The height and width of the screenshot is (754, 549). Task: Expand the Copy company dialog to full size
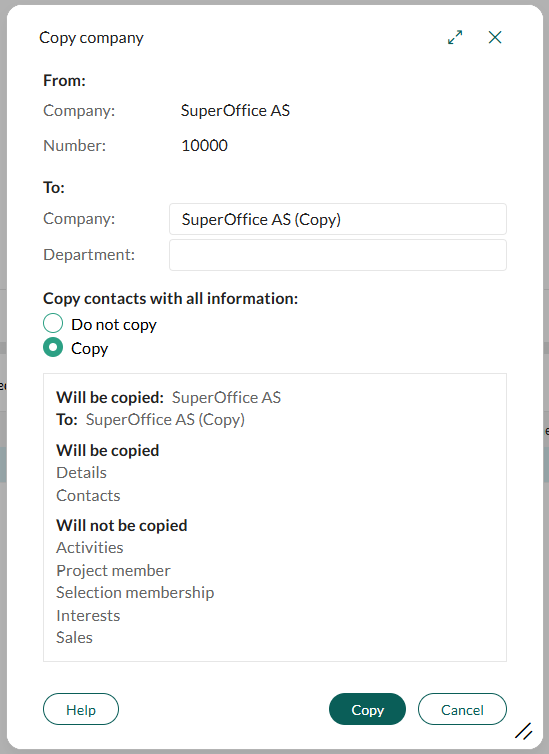[455, 37]
